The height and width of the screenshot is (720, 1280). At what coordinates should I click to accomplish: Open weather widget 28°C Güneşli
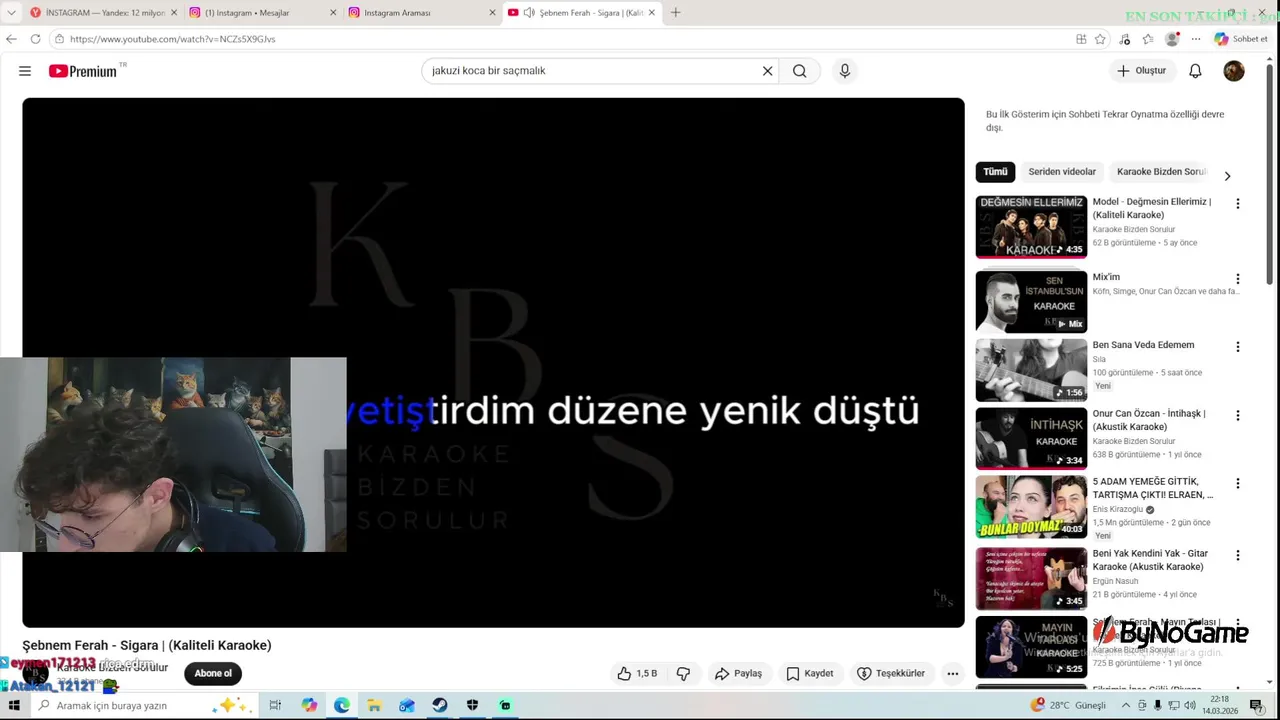pos(1069,706)
